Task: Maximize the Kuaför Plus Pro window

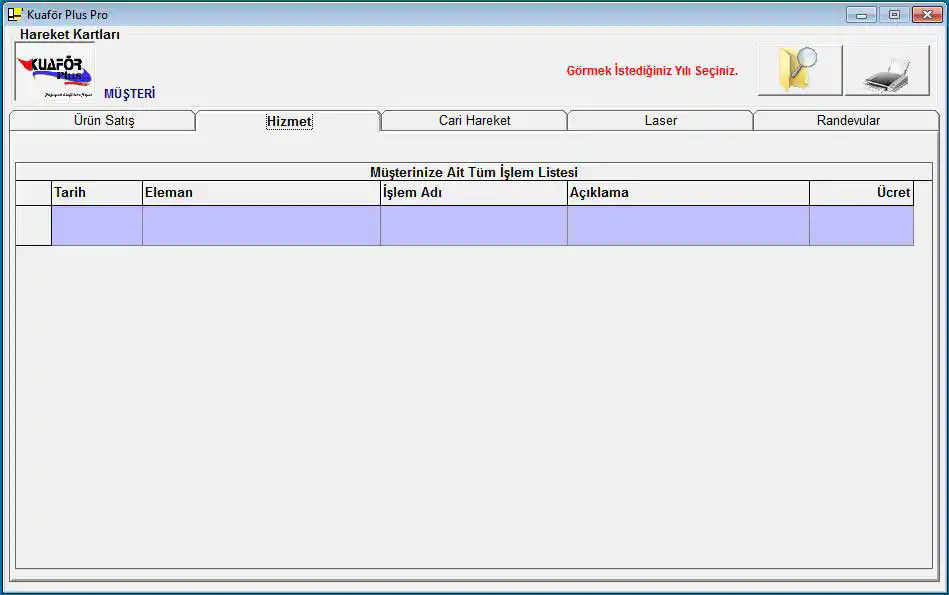Action: 894,15
